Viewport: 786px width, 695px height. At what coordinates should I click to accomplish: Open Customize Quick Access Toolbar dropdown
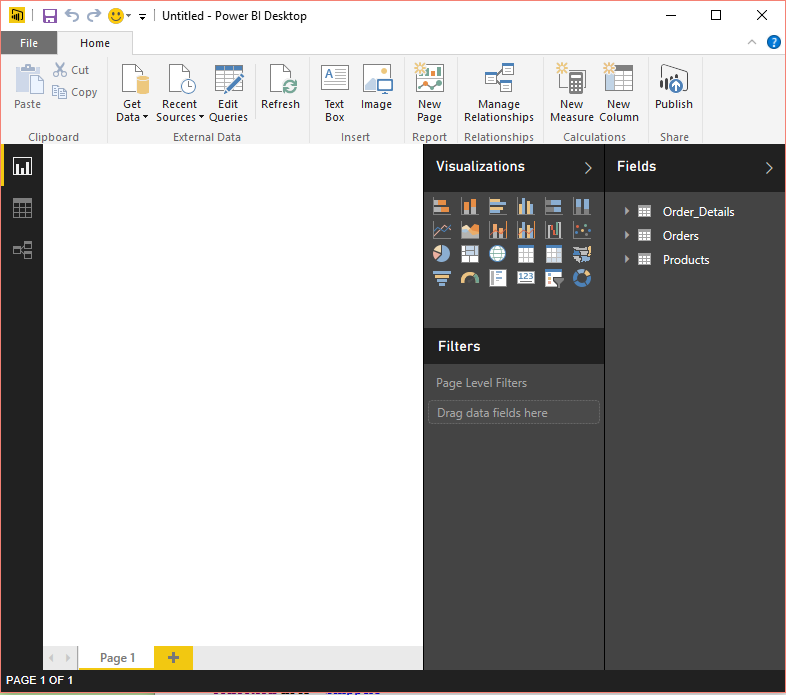tap(142, 17)
